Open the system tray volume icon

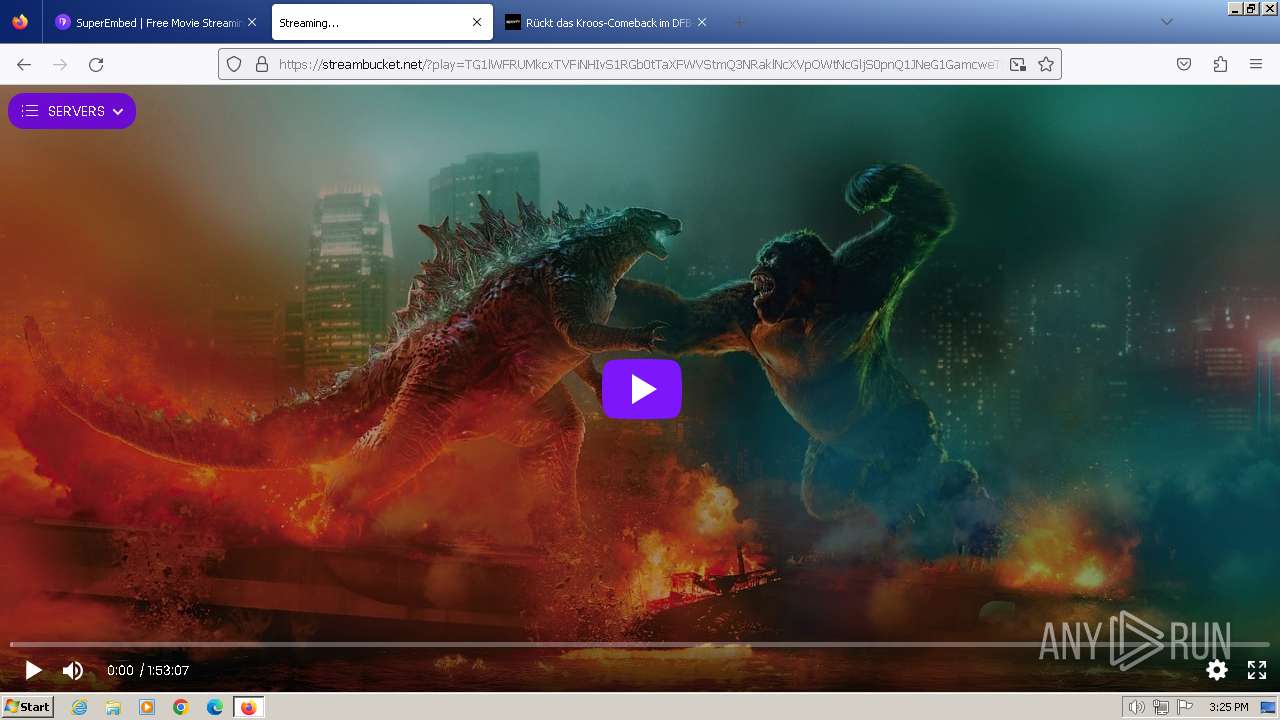[1136, 707]
